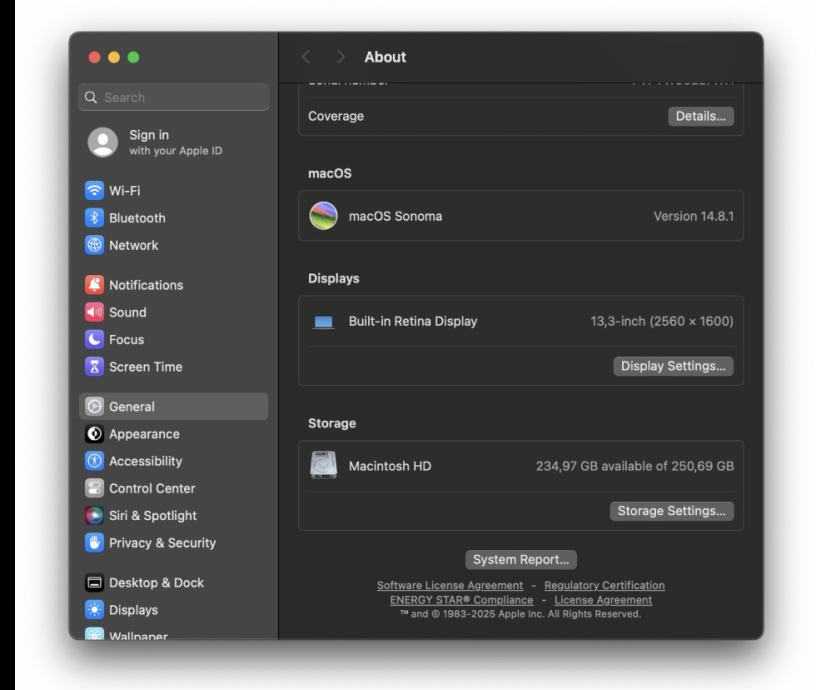The height and width of the screenshot is (690, 816).
Task: Select Bluetooth label in sidebar
Action: tap(137, 218)
